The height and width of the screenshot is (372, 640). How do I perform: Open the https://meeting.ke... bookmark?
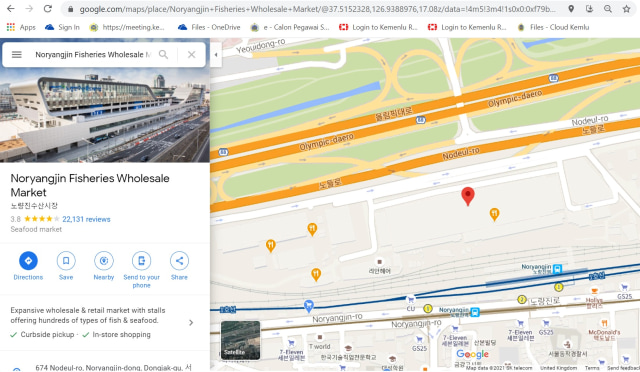click(x=128, y=27)
